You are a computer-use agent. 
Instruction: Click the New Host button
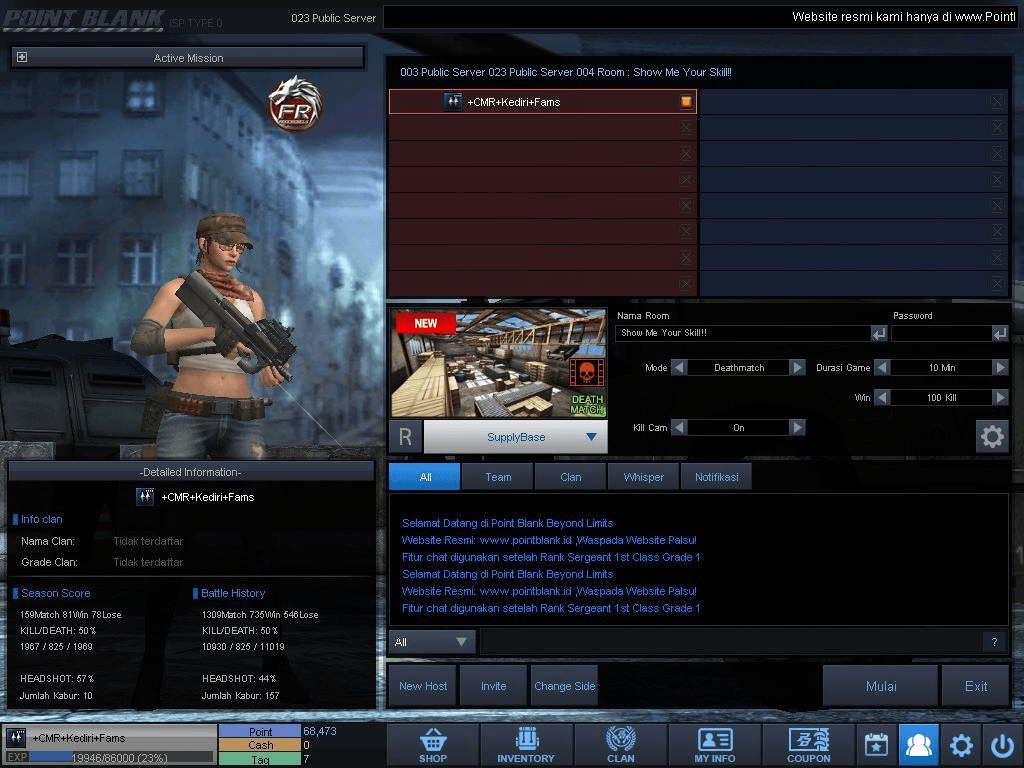click(423, 686)
